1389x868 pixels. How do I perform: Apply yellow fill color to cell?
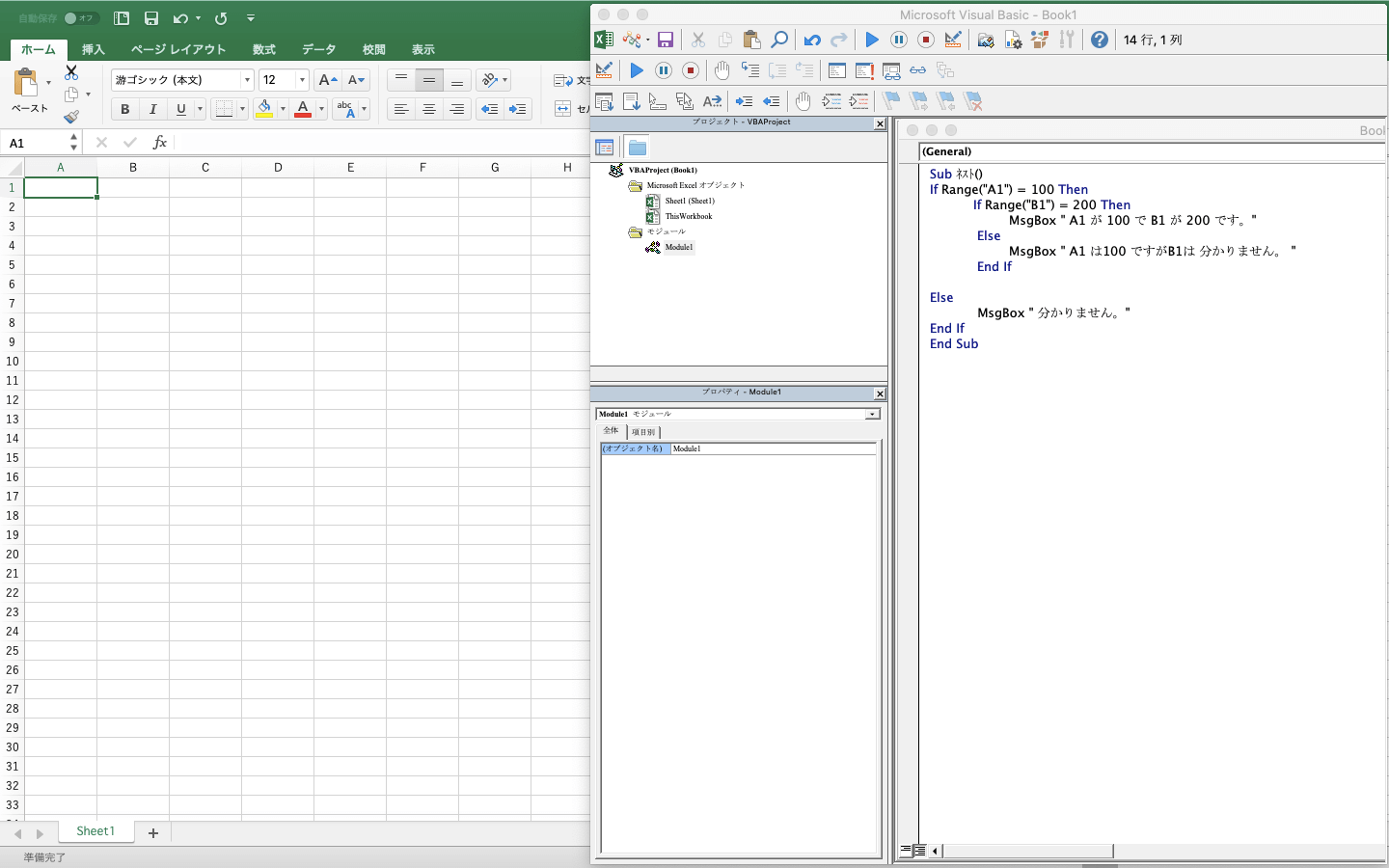click(x=264, y=109)
